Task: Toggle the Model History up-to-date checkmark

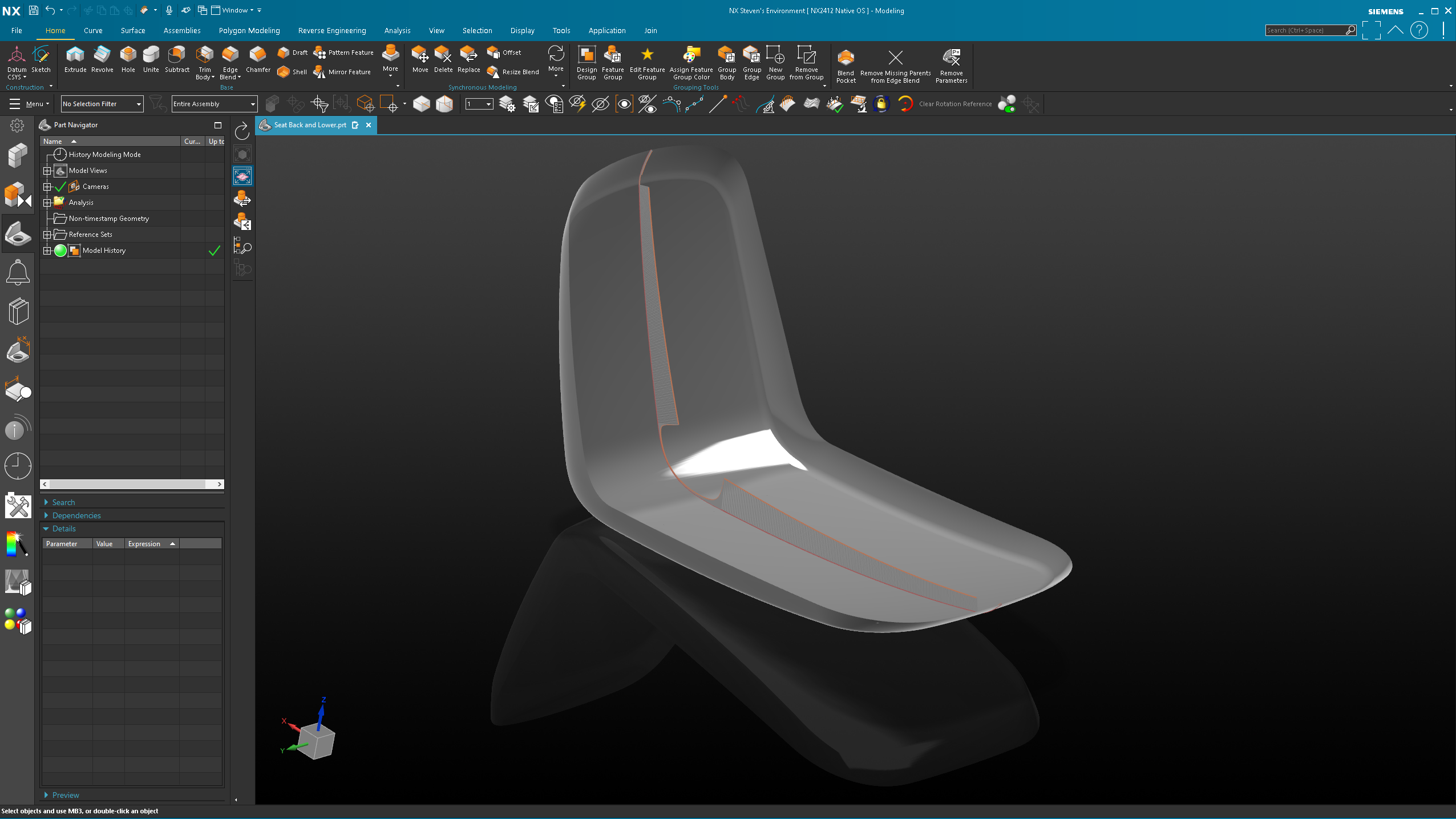Action: [x=215, y=251]
